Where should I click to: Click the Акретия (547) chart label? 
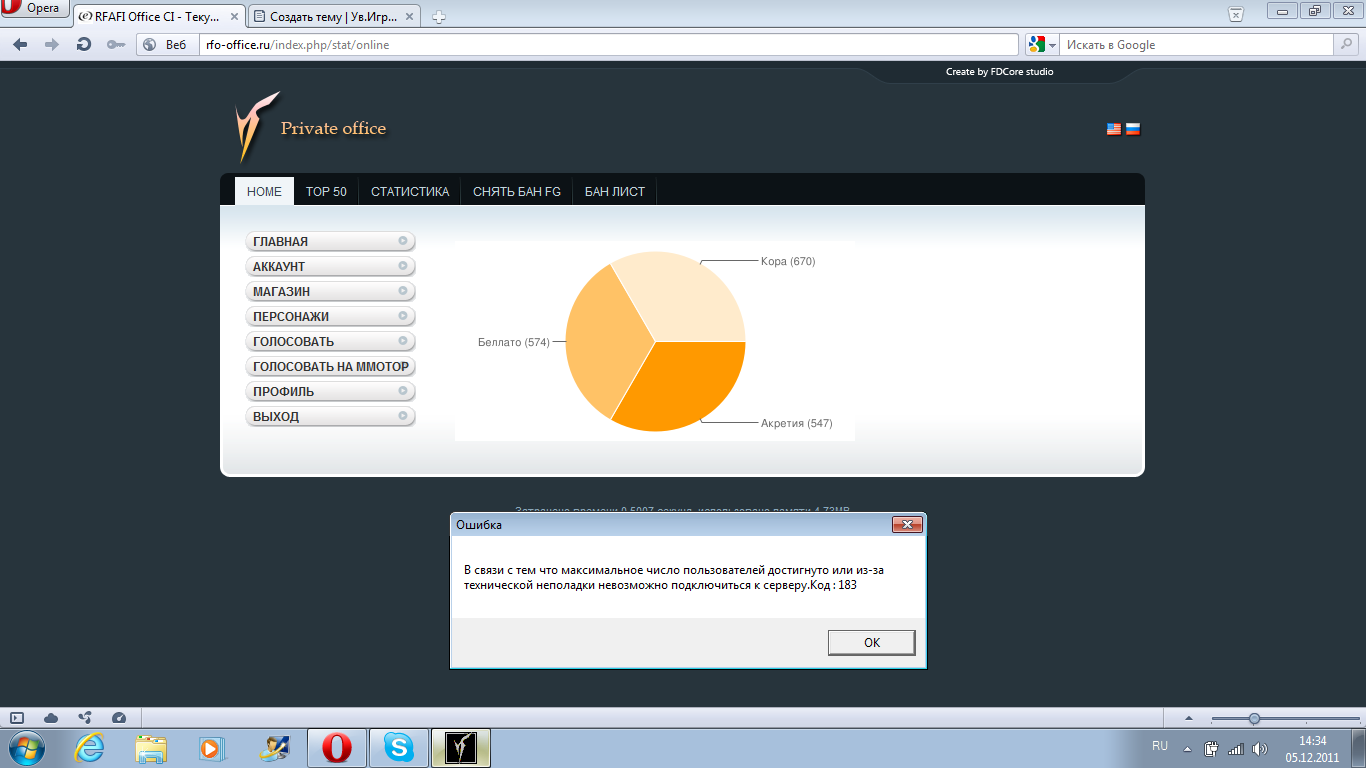[x=796, y=423]
